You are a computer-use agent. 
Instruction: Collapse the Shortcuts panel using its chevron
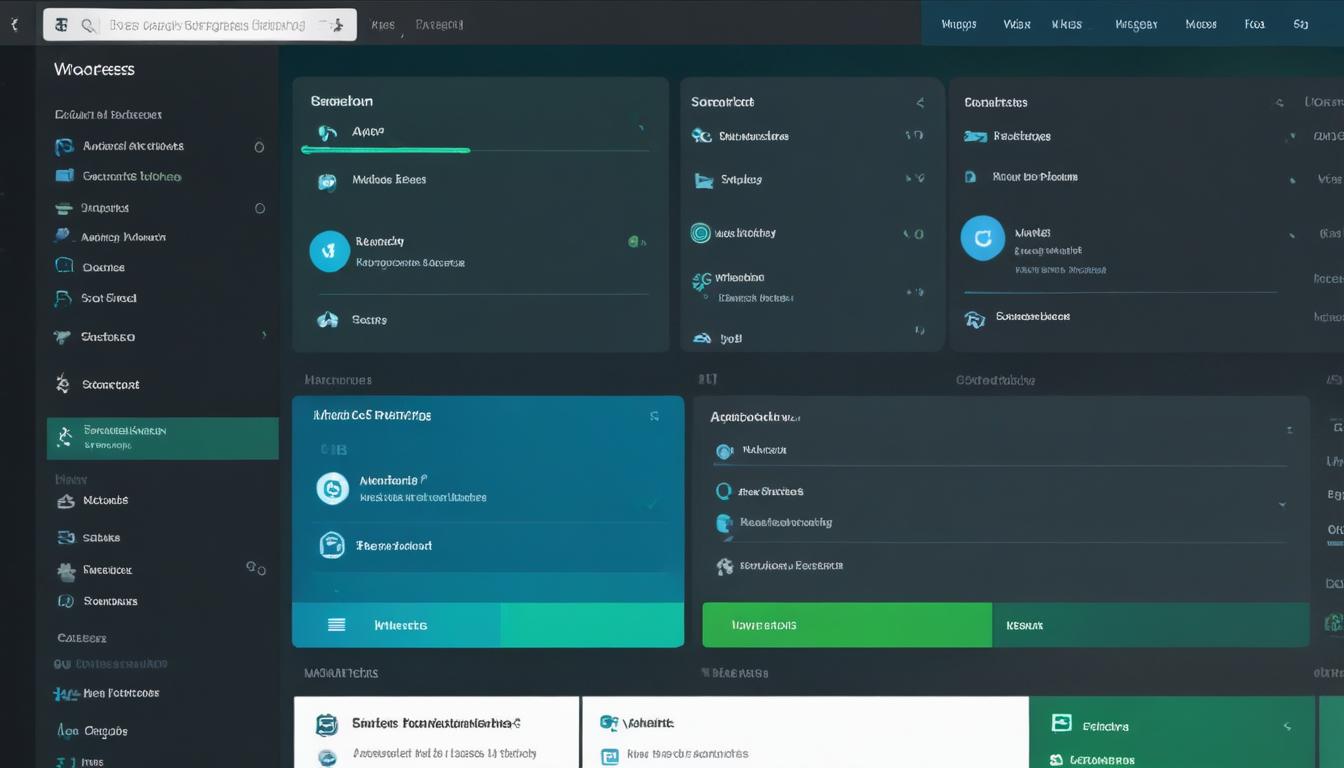(x=919, y=101)
